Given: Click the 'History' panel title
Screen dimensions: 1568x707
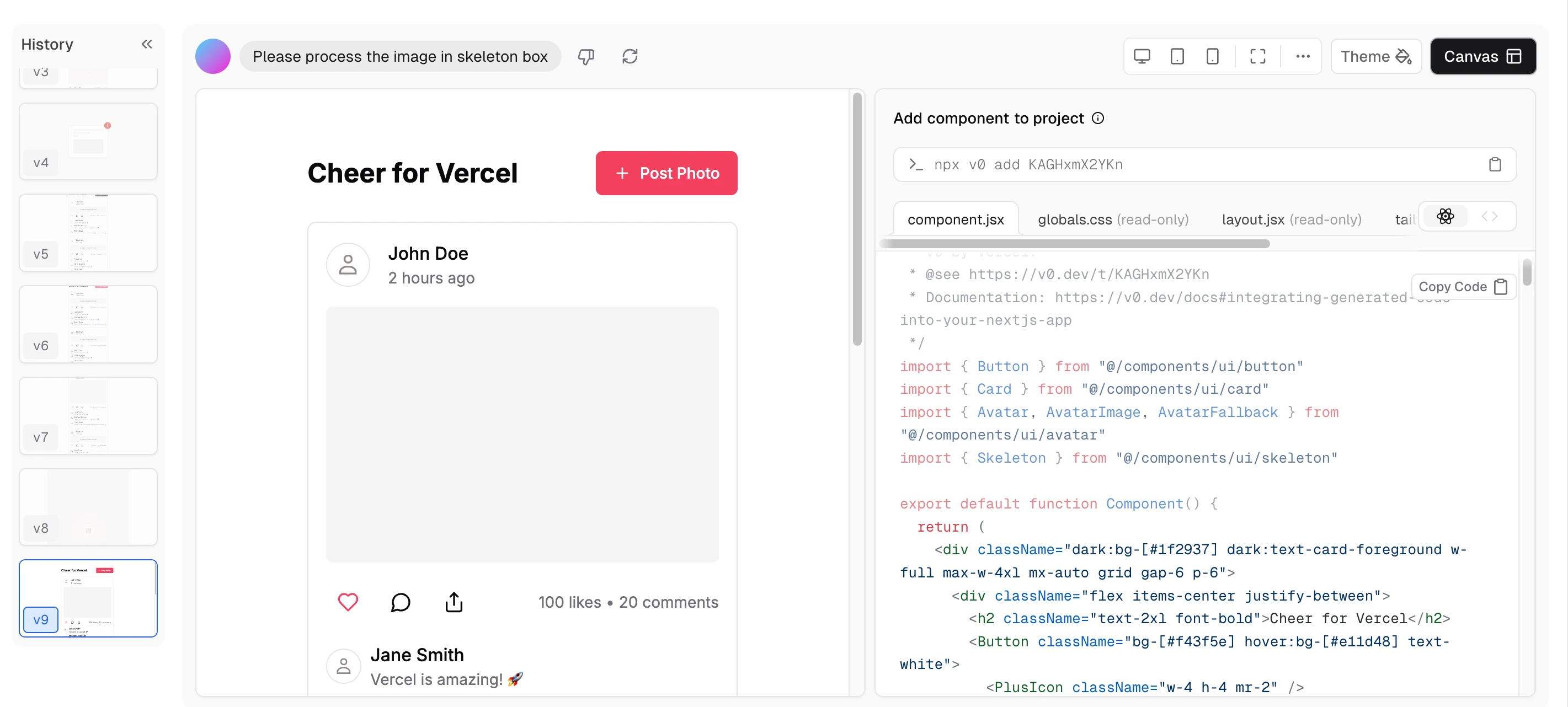Looking at the screenshot, I should 47,45.
